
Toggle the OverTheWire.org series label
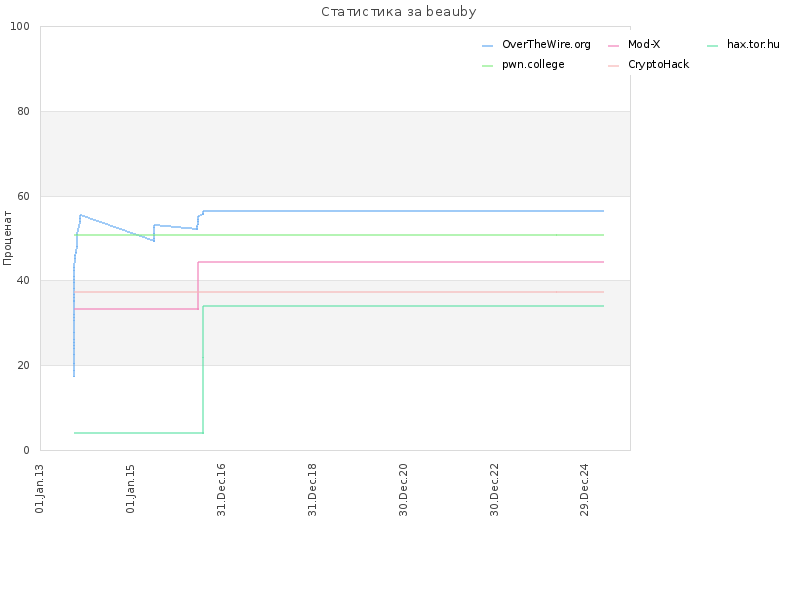pos(546,44)
